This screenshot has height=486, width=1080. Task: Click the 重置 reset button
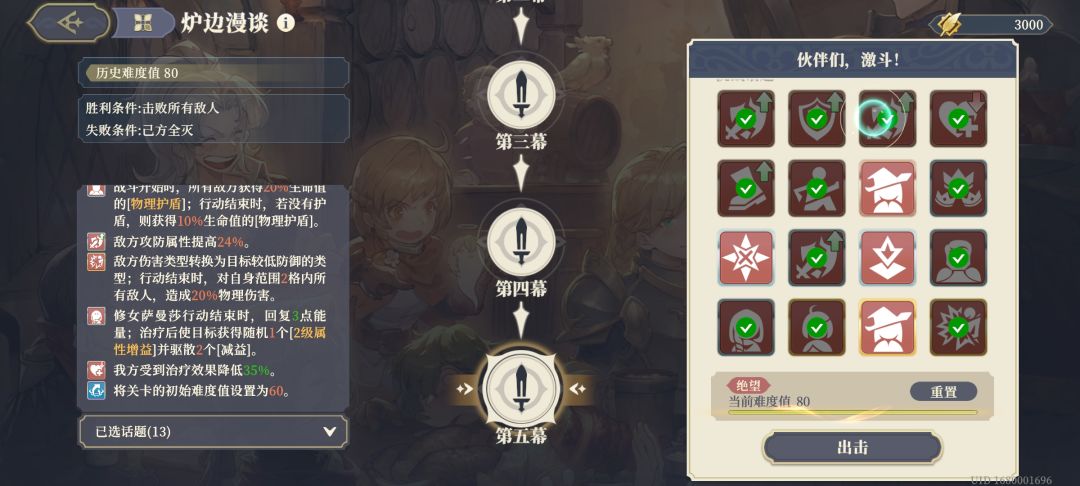(943, 392)
